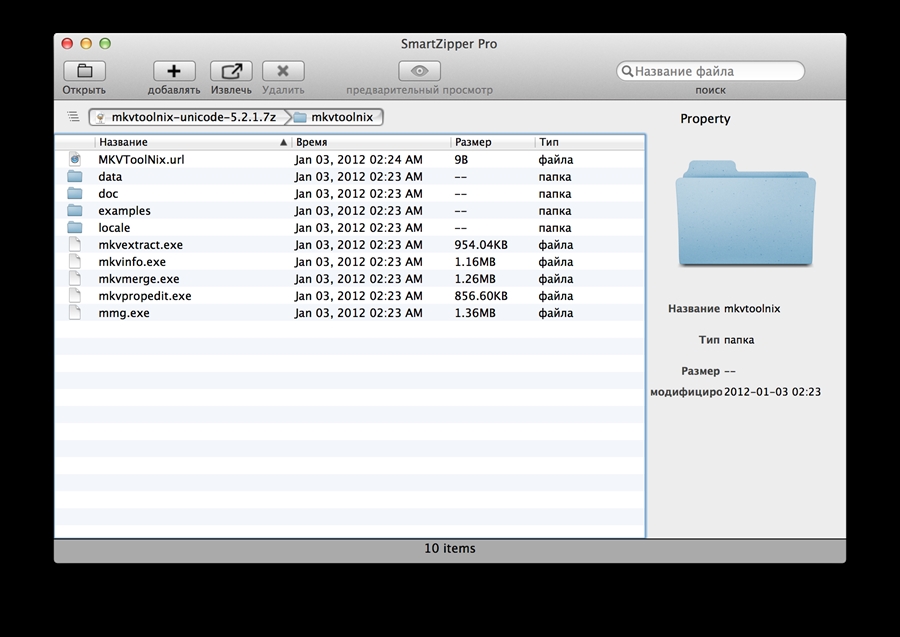The width and height of the screenshot is (900, 637).
Task: Click the 856.60KB size value
Action: point(481,296)
